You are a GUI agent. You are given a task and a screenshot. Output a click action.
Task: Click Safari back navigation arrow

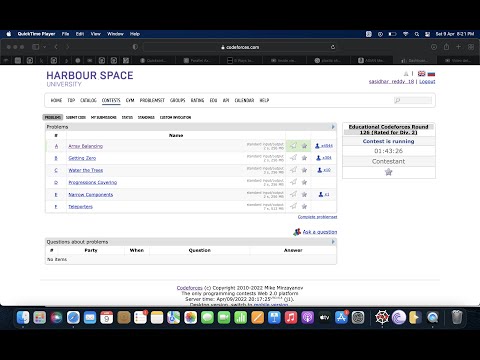tap(56, 47)
